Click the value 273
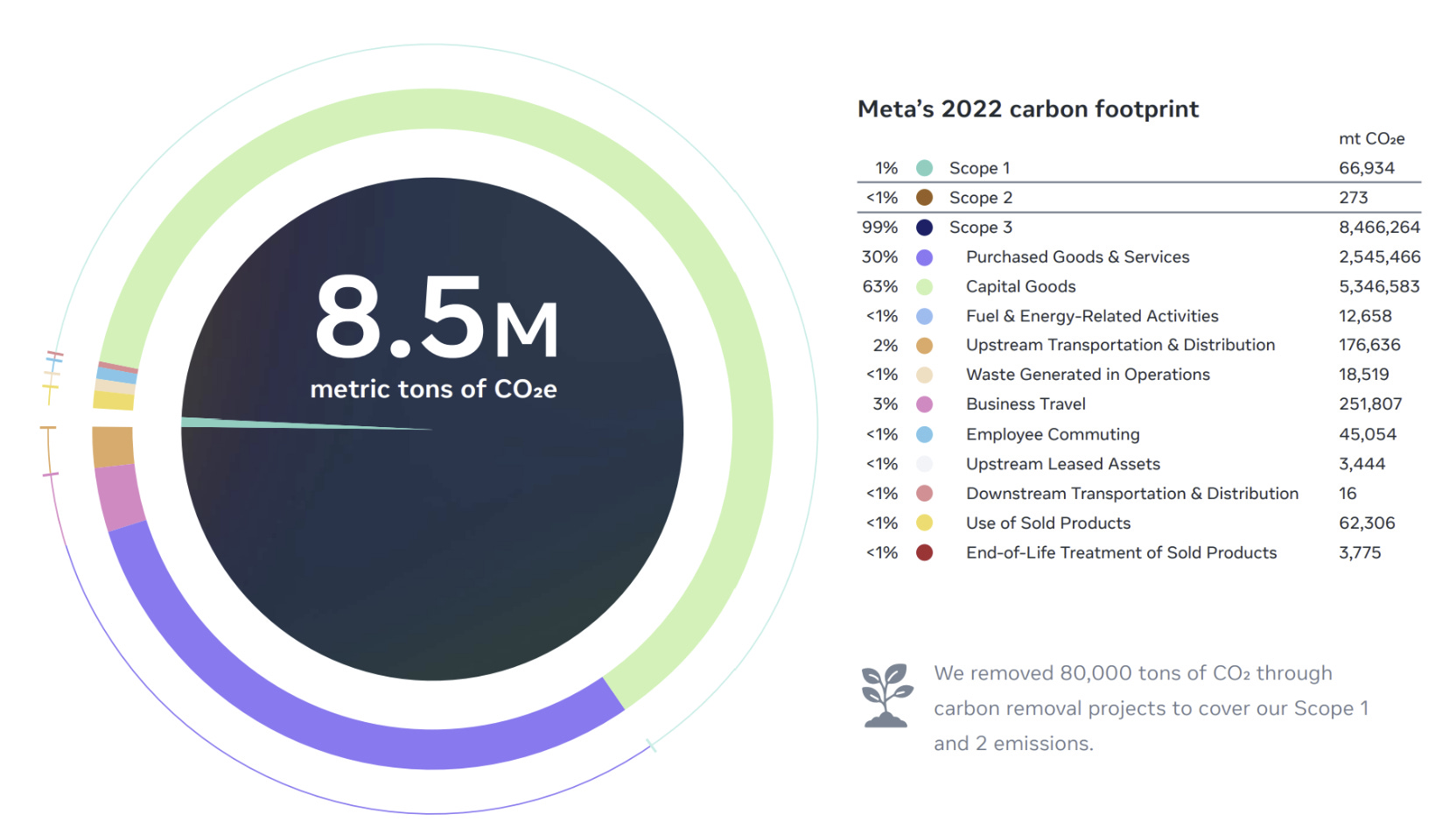 (x=1354, y=198)
